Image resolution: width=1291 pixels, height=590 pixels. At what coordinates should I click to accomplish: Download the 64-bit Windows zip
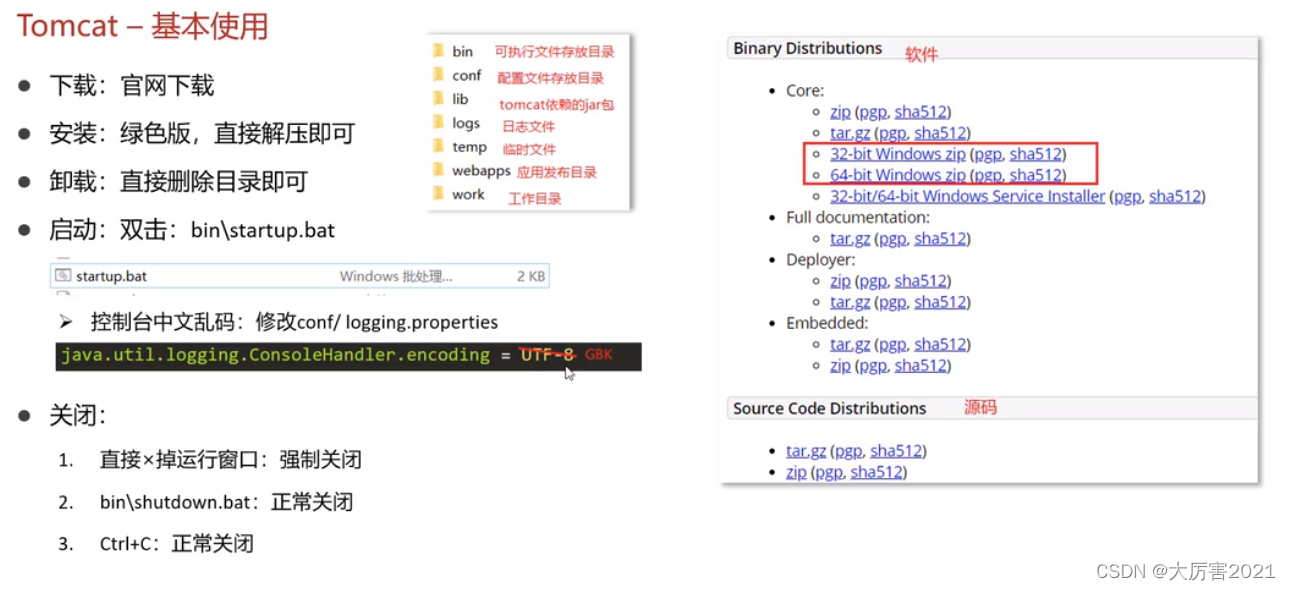click(x=898, y=175)
